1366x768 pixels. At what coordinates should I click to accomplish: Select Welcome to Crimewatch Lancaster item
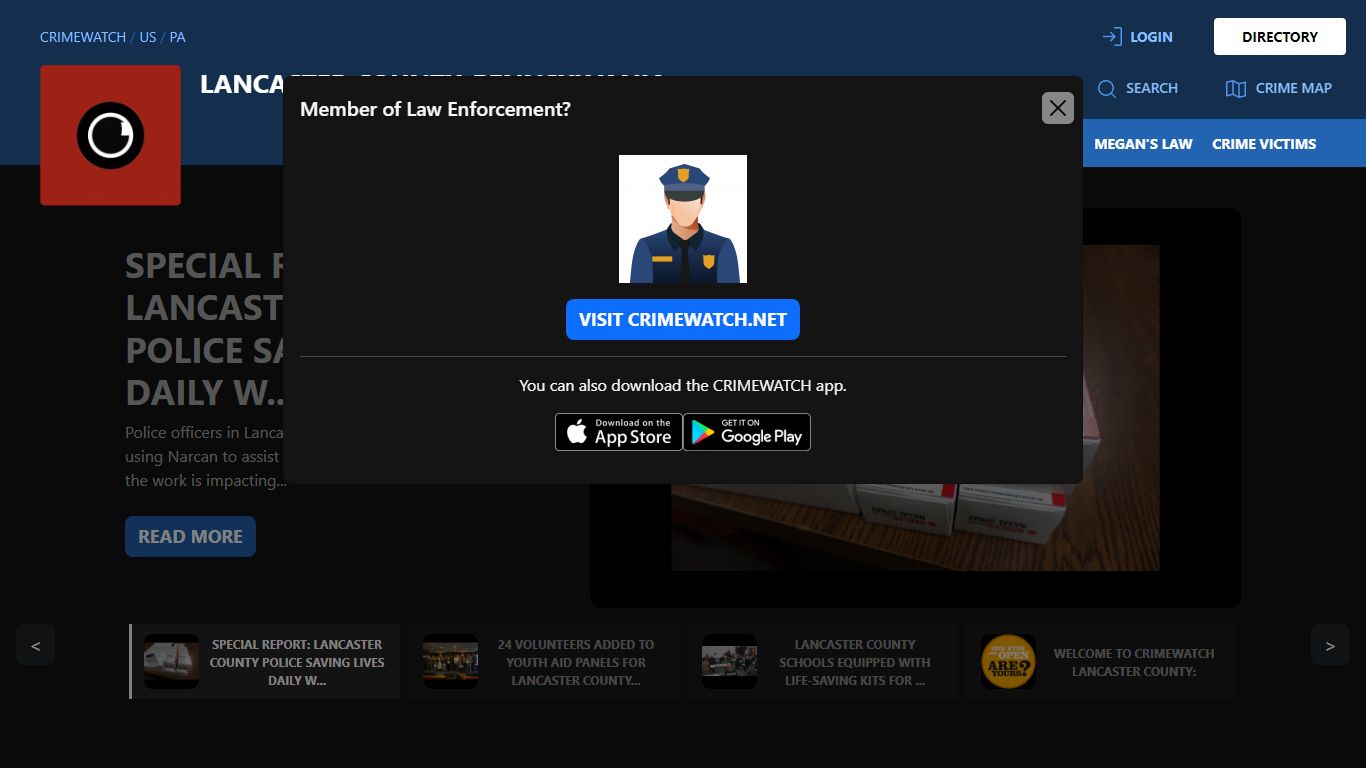1101,662
